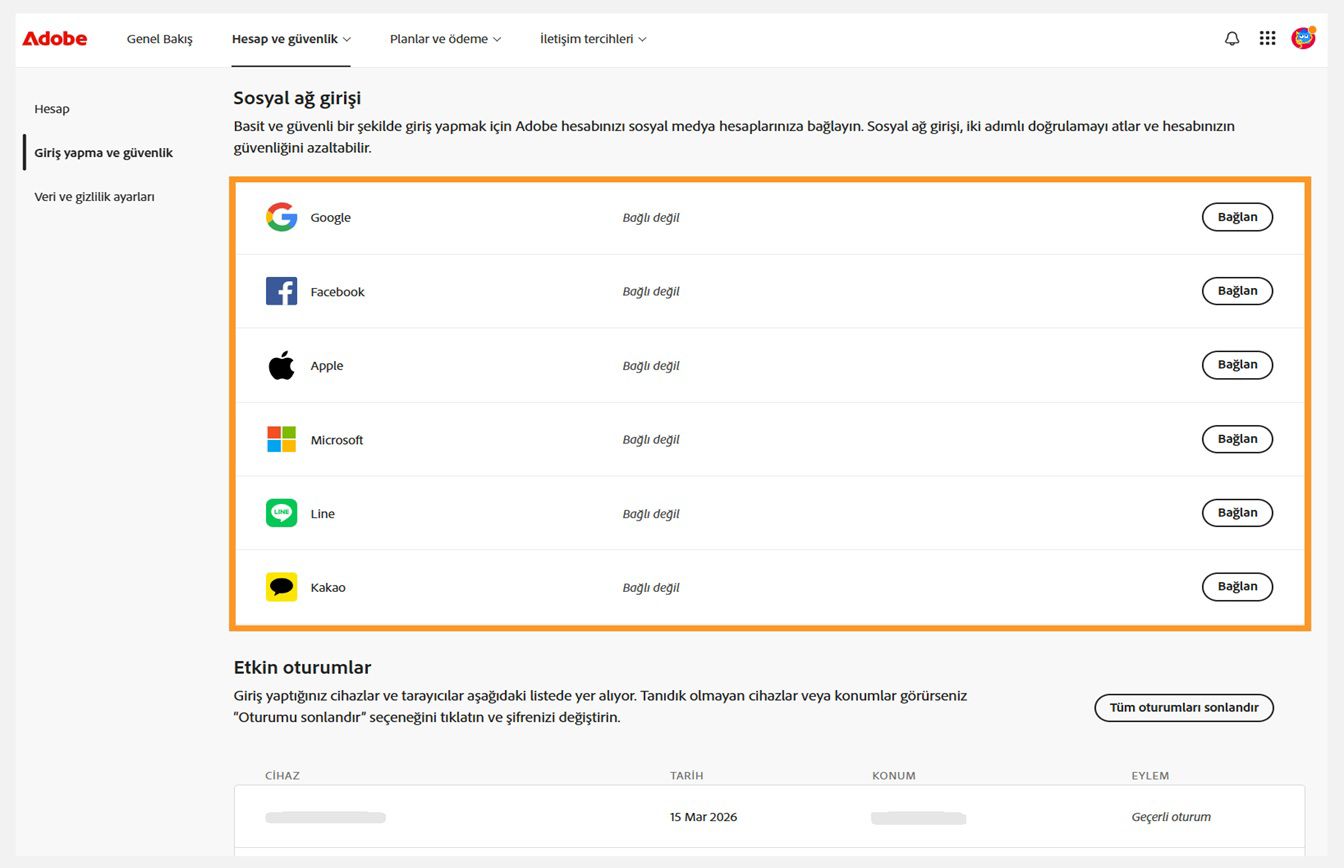
Task: Click Bağlan for the Facebook account
Action: 1237,291
